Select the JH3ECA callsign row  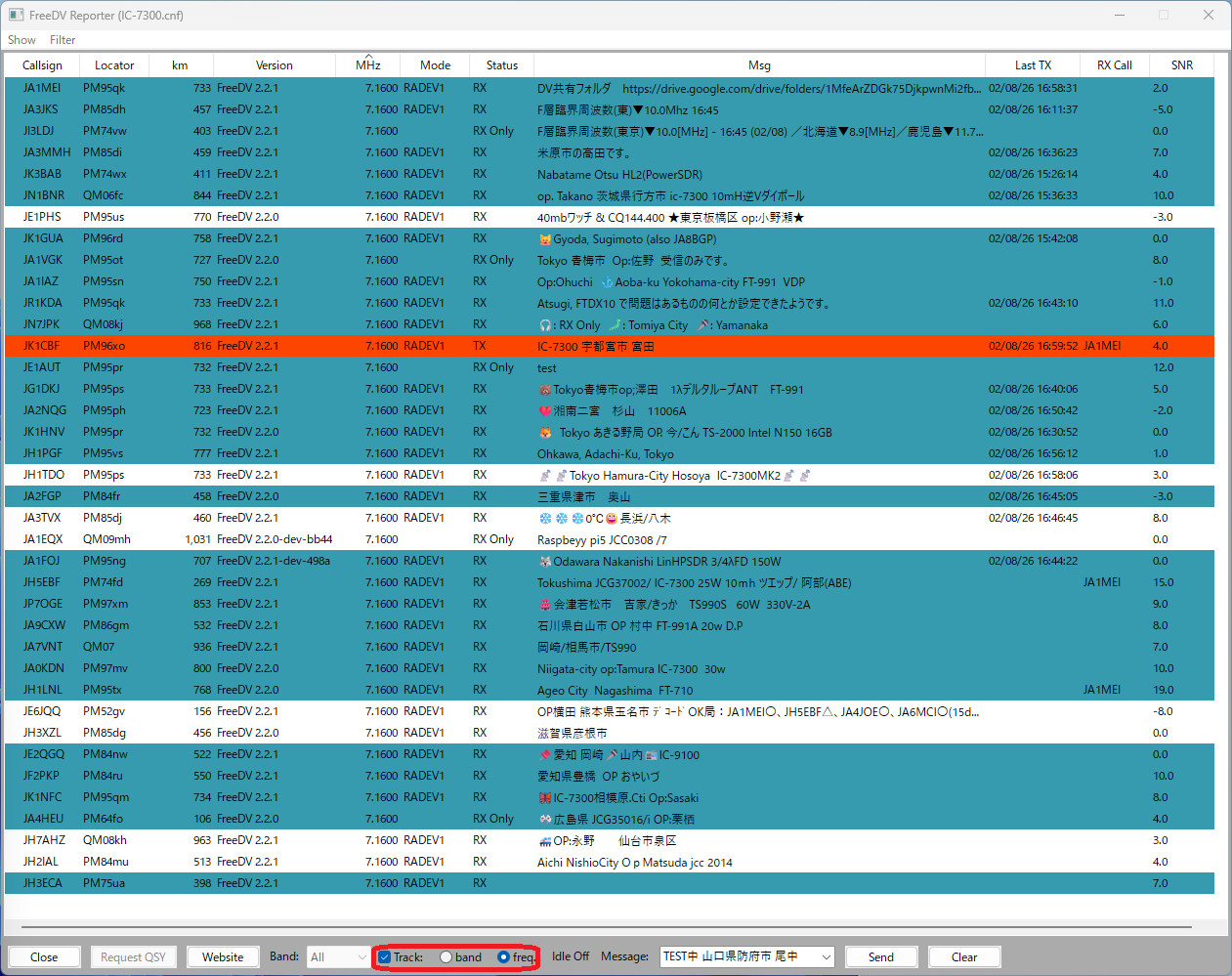click(610, 883)
